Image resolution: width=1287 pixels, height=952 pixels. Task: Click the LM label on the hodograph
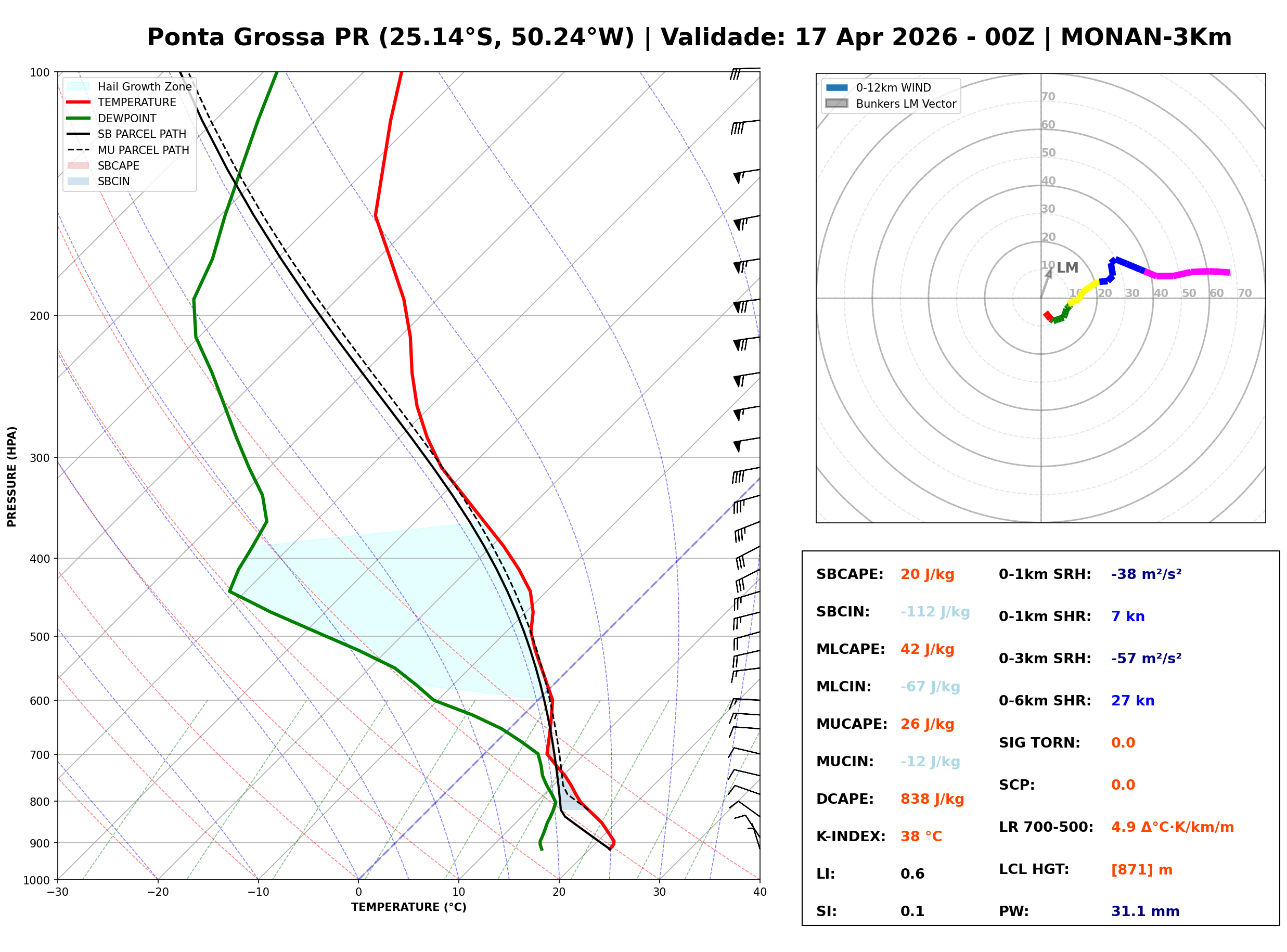(1067, 267)
